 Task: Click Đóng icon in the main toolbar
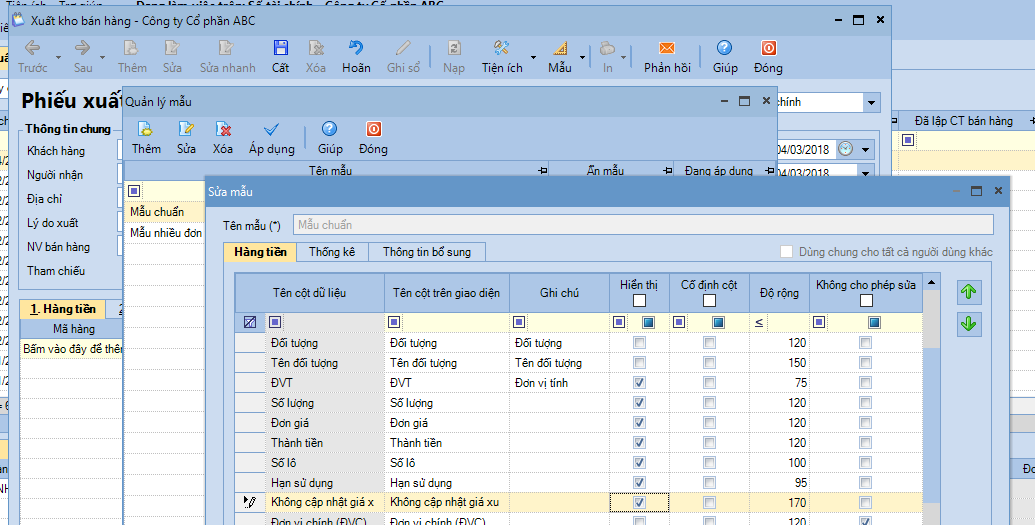click(x=768, y=48)
